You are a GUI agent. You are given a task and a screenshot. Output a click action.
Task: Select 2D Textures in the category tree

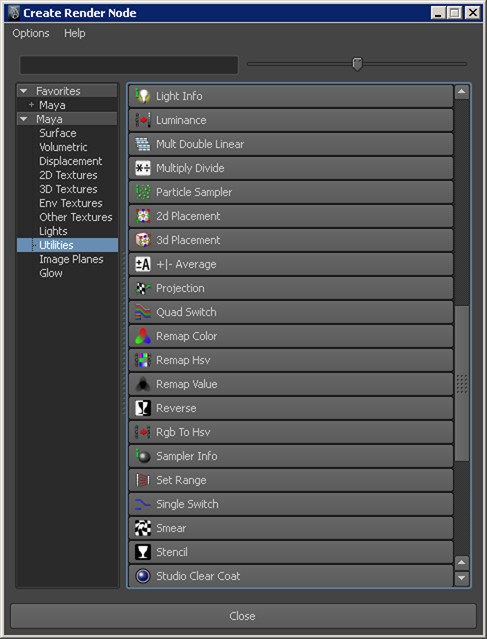pos(68,175)
